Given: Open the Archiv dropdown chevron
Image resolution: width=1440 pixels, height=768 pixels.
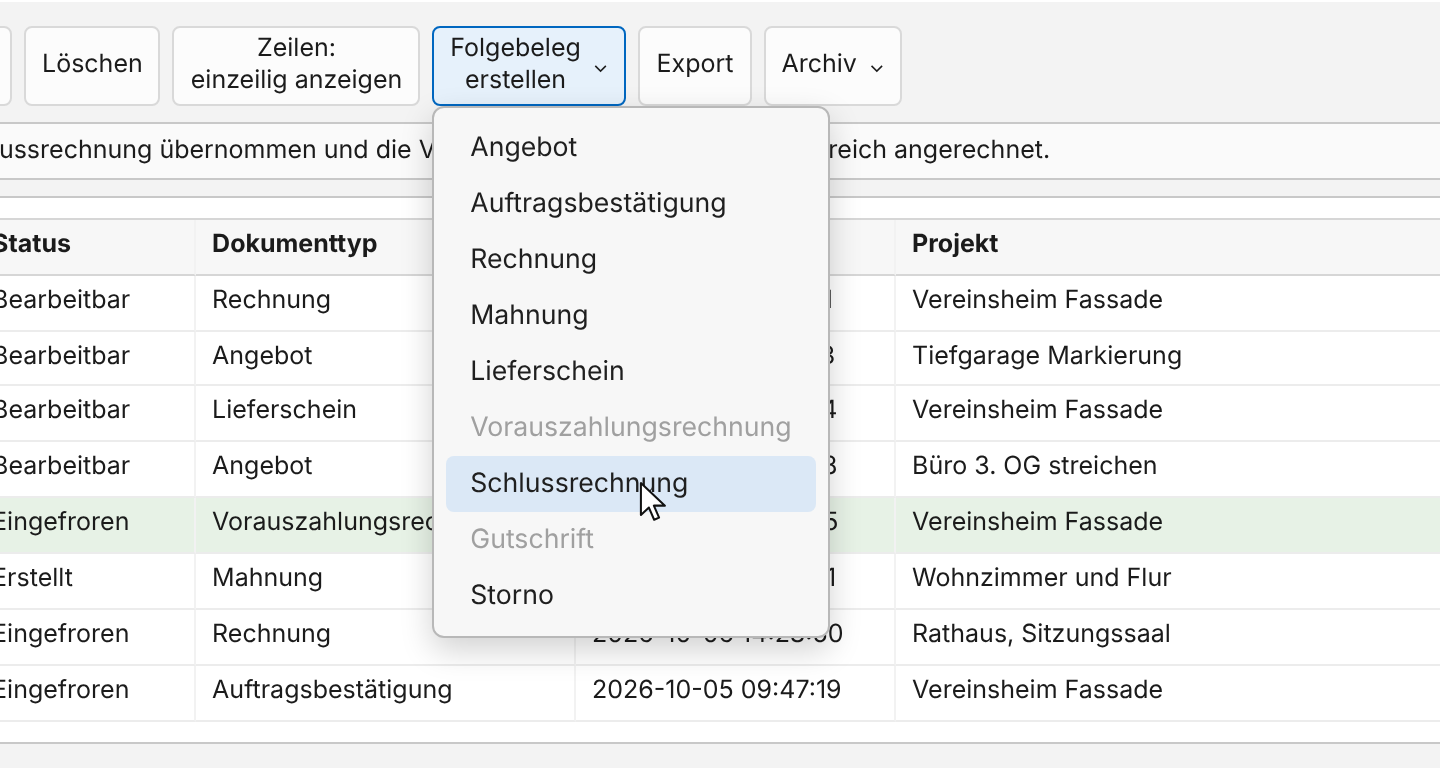Looking at the screenshot, I should point(877,67).
